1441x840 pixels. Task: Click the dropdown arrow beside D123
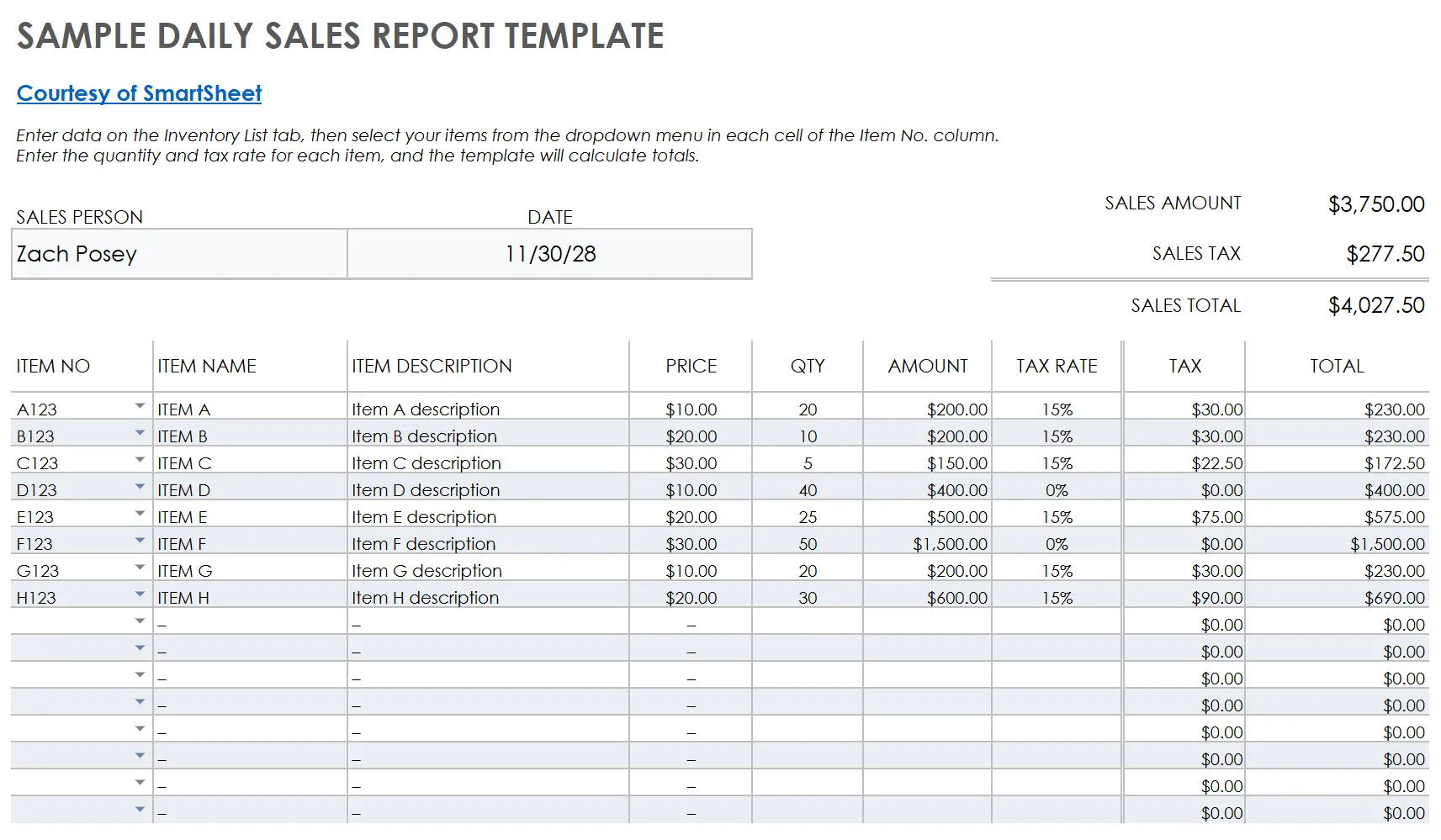pos(140,487)
